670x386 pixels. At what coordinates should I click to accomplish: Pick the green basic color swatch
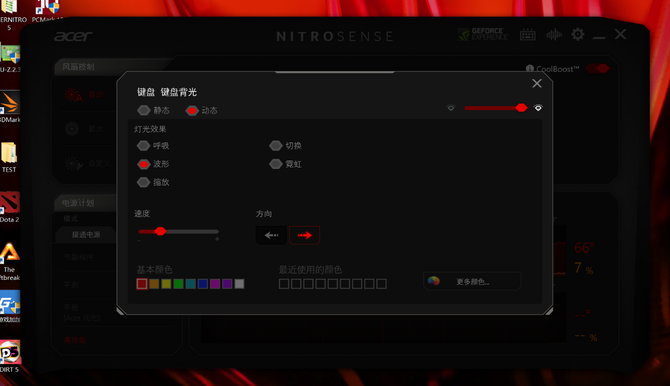click(x=179, y=283)
